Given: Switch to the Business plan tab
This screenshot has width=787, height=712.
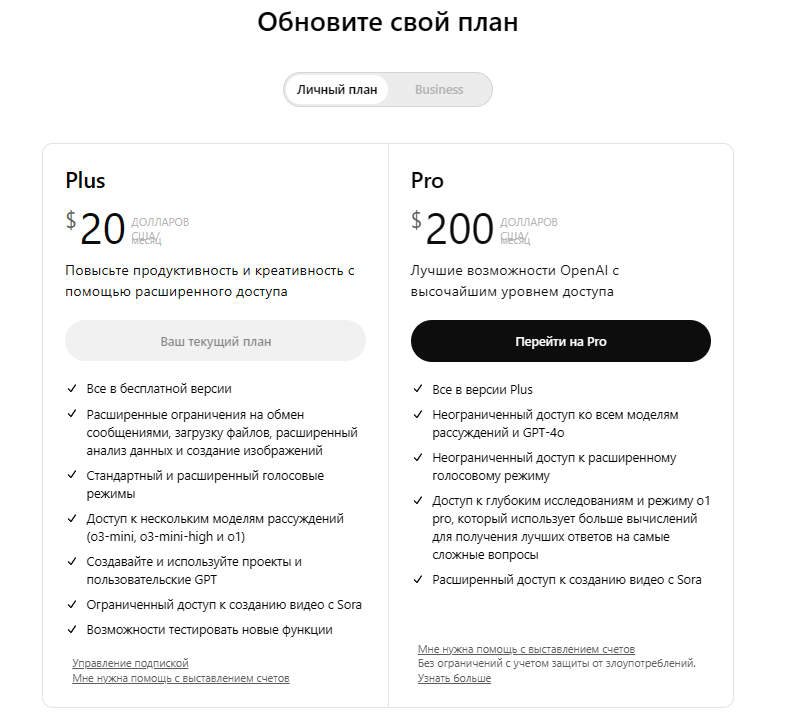Looking at the screenshot, I should 439,90.
